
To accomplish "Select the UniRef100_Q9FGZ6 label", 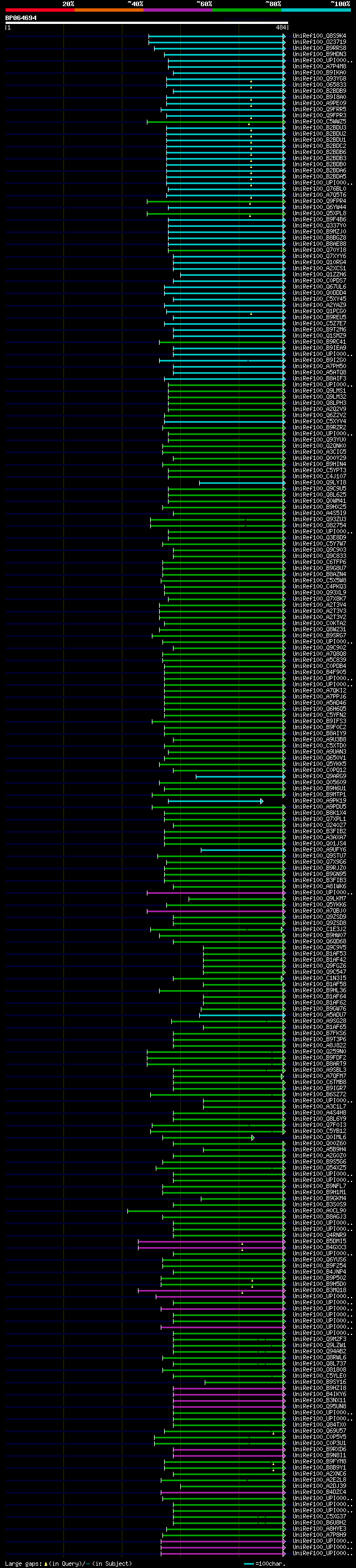I will click(x=319, y=966).
